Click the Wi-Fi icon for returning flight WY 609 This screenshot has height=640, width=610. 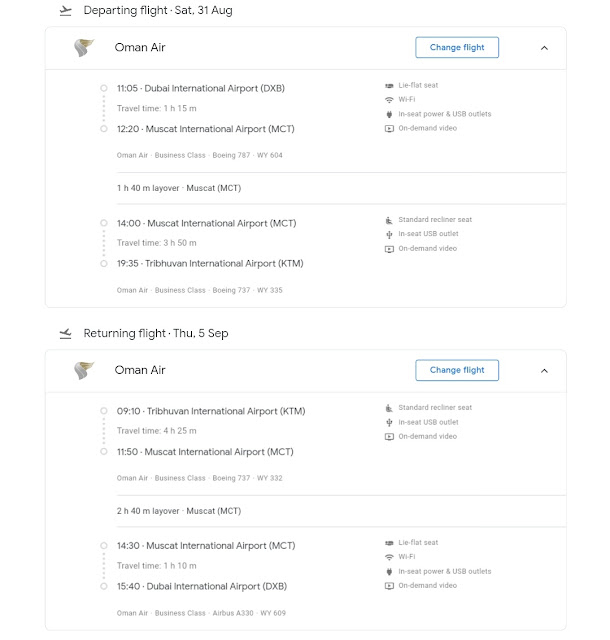389,557
